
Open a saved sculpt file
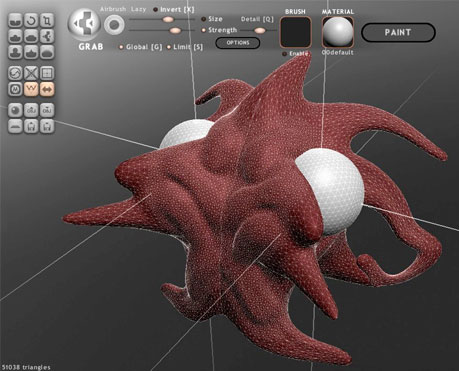click(x=31, y=126)
